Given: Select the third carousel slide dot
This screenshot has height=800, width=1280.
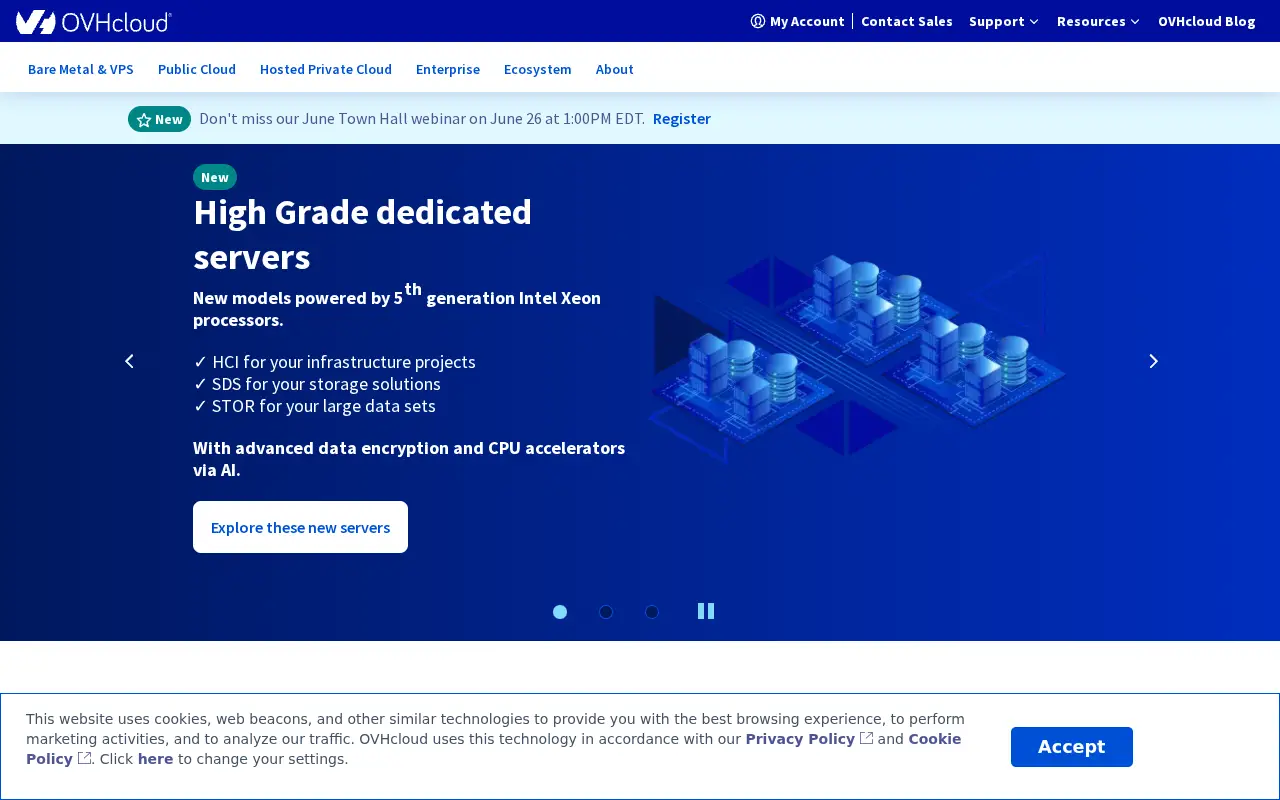Looking at the screenshot, I should click(x=652, y=612).
